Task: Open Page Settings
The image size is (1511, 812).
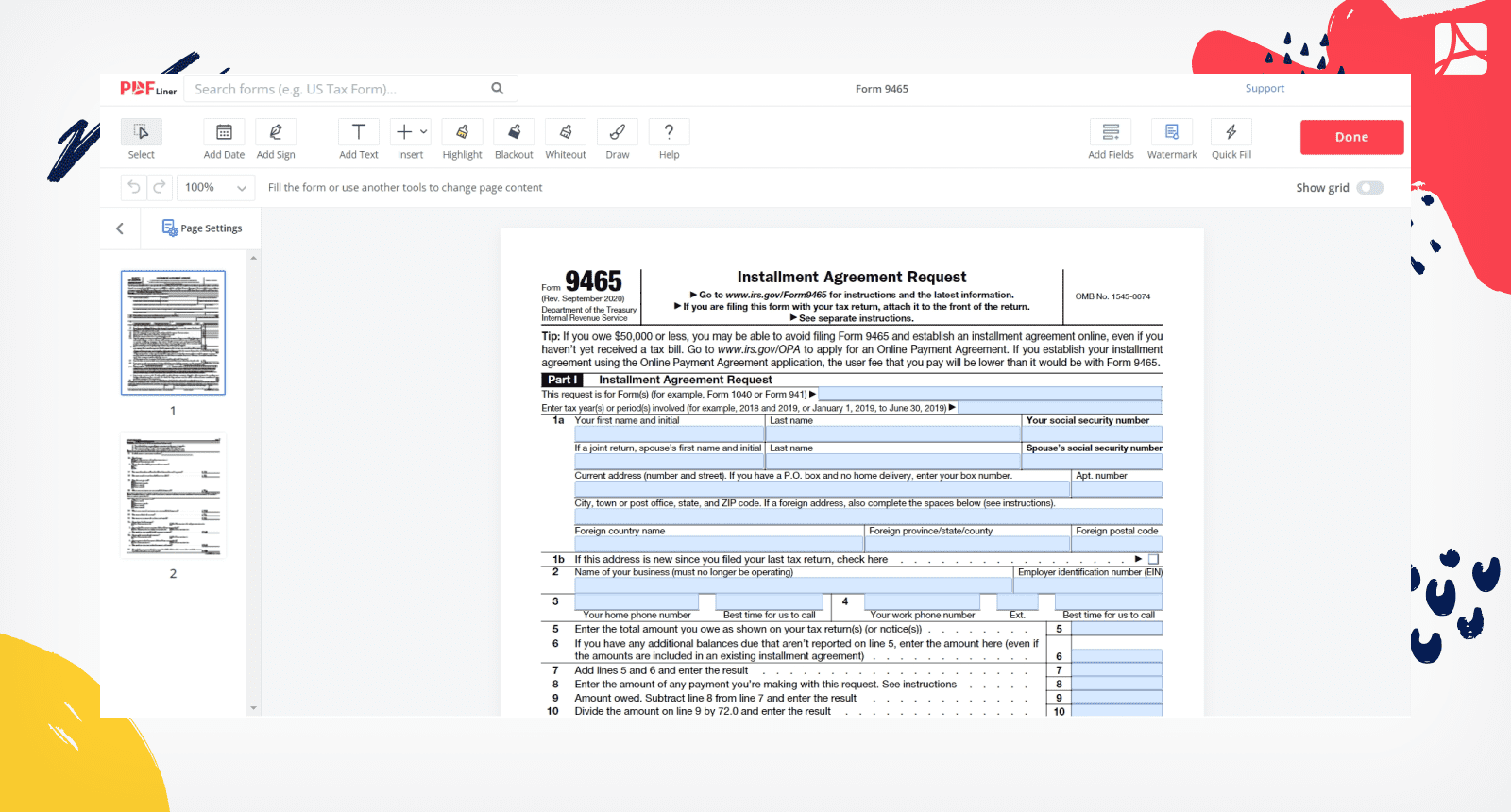Action: [x=202, y=228]
